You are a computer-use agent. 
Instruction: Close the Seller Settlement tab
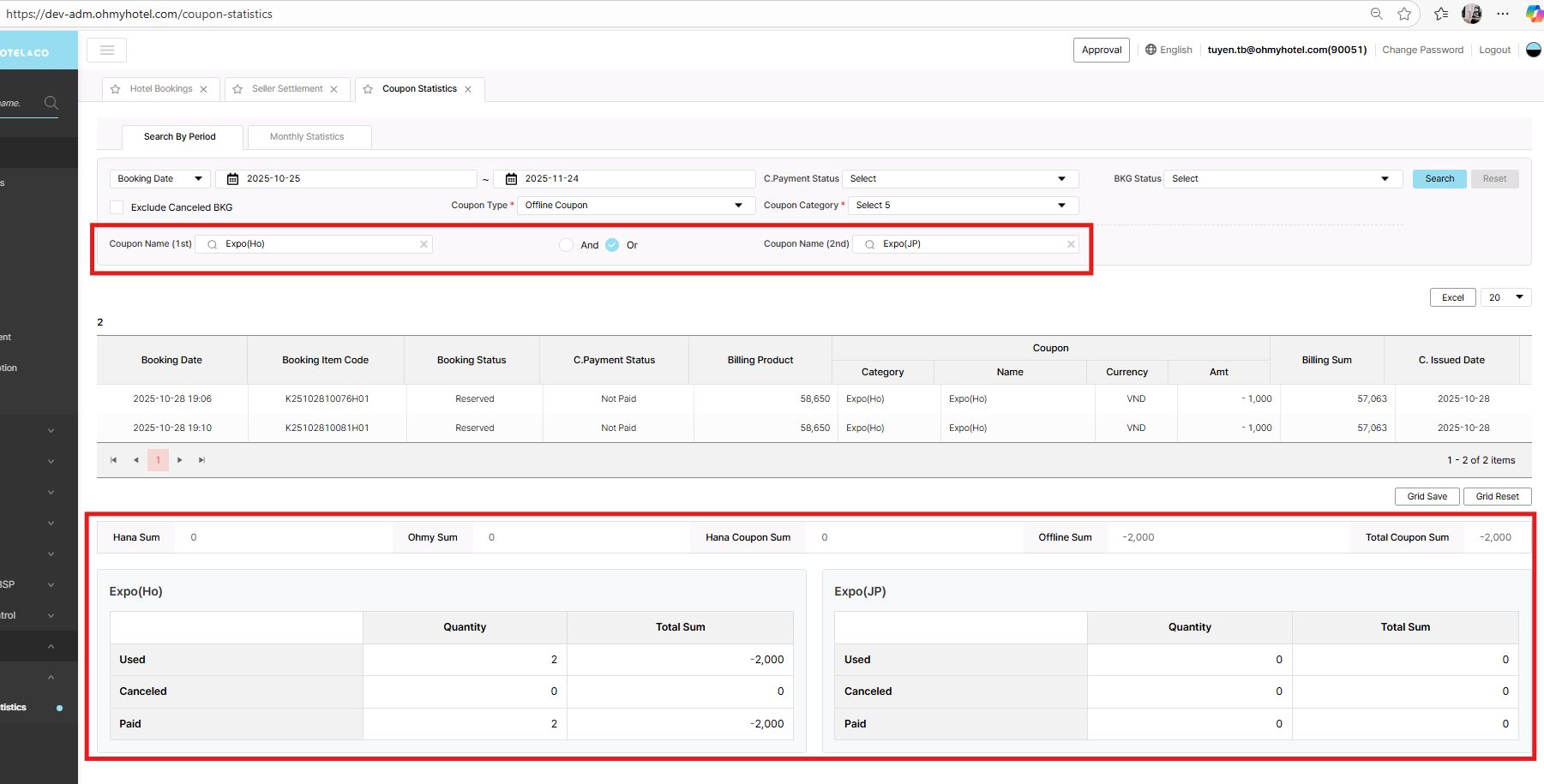coord(334,89)
